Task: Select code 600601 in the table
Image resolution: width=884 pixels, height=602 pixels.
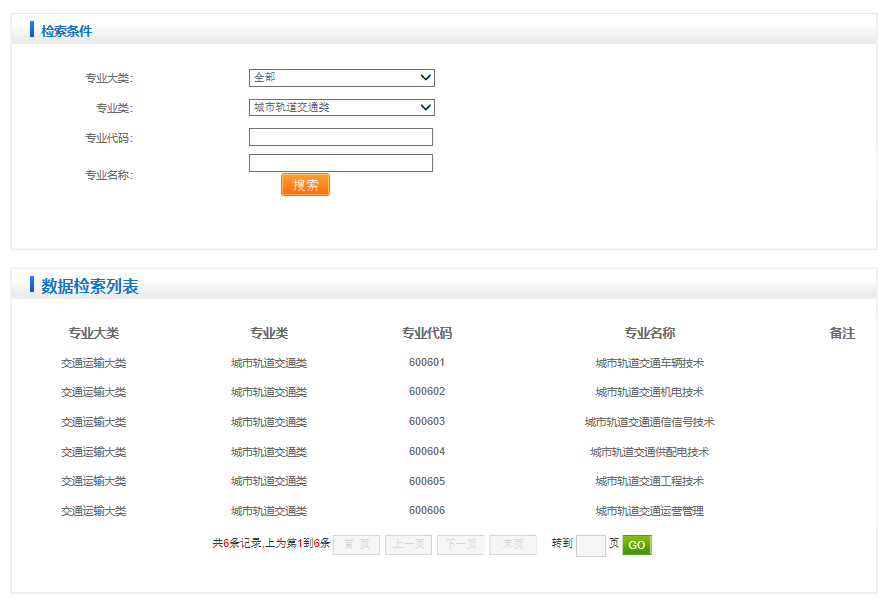Action: pos(427,363)
